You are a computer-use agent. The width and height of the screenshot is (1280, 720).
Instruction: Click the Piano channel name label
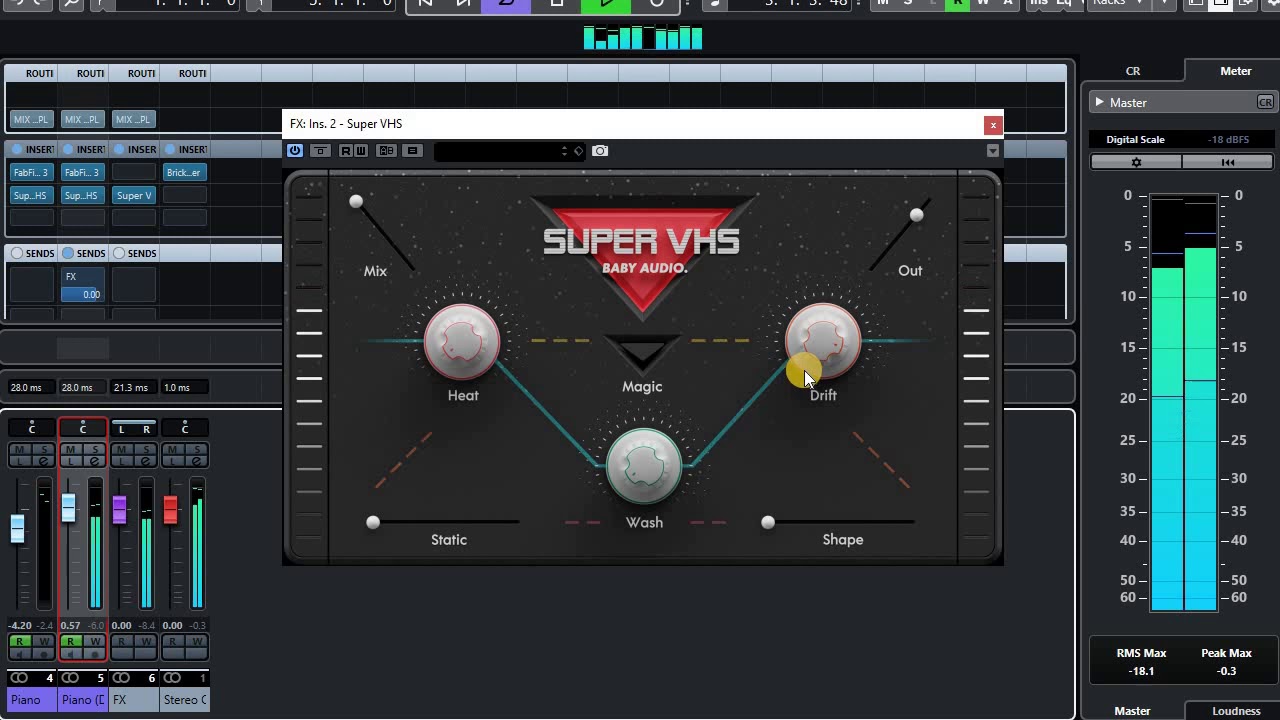pos(31,699)
